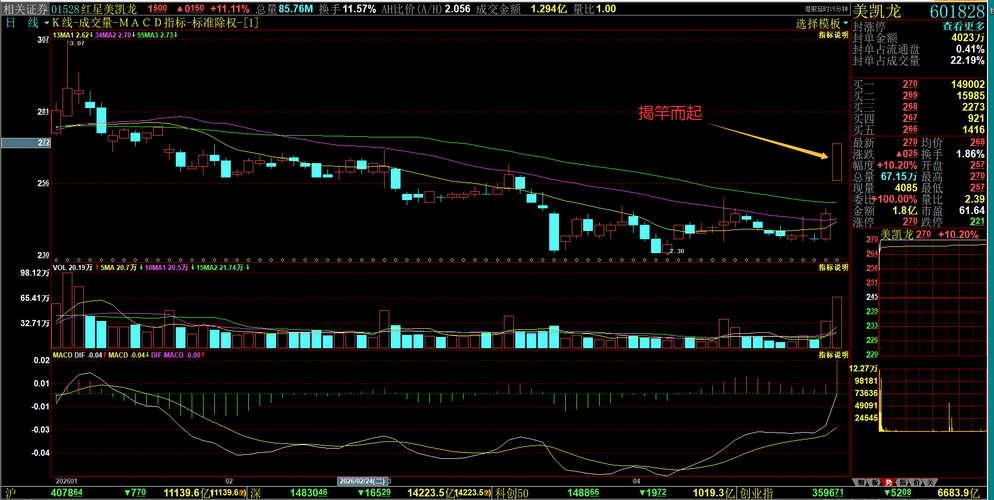
Task: Click the MACD DIF -0.04 label
Action: 79,355
